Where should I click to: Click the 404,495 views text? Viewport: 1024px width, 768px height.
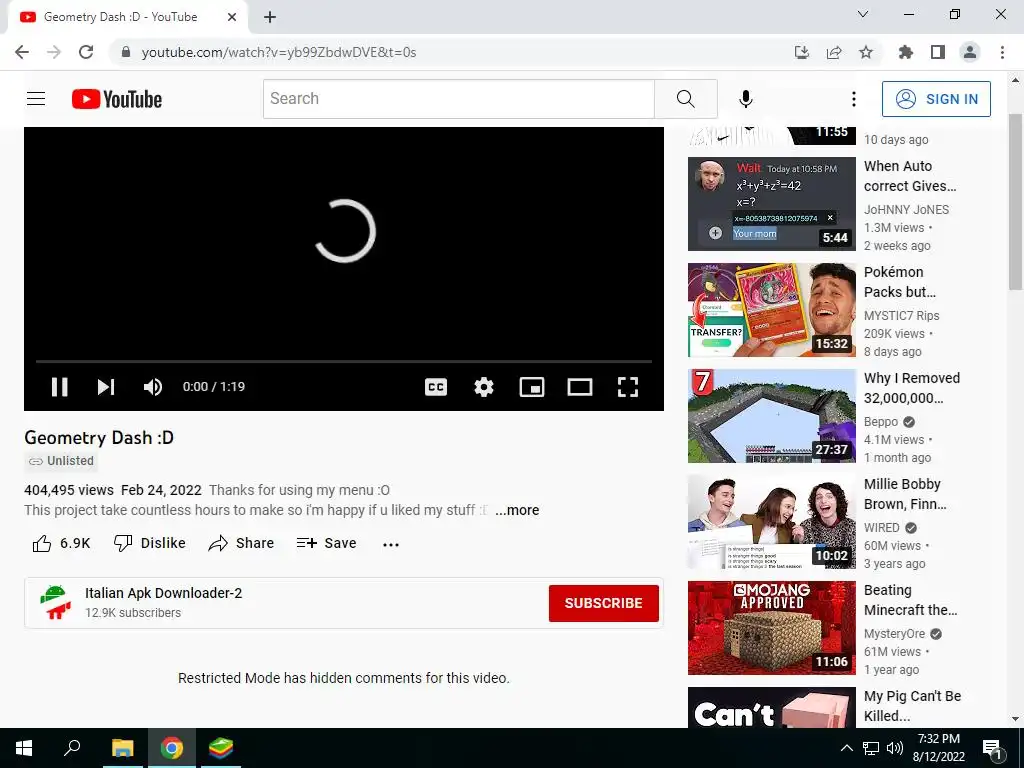pos(69,490)
